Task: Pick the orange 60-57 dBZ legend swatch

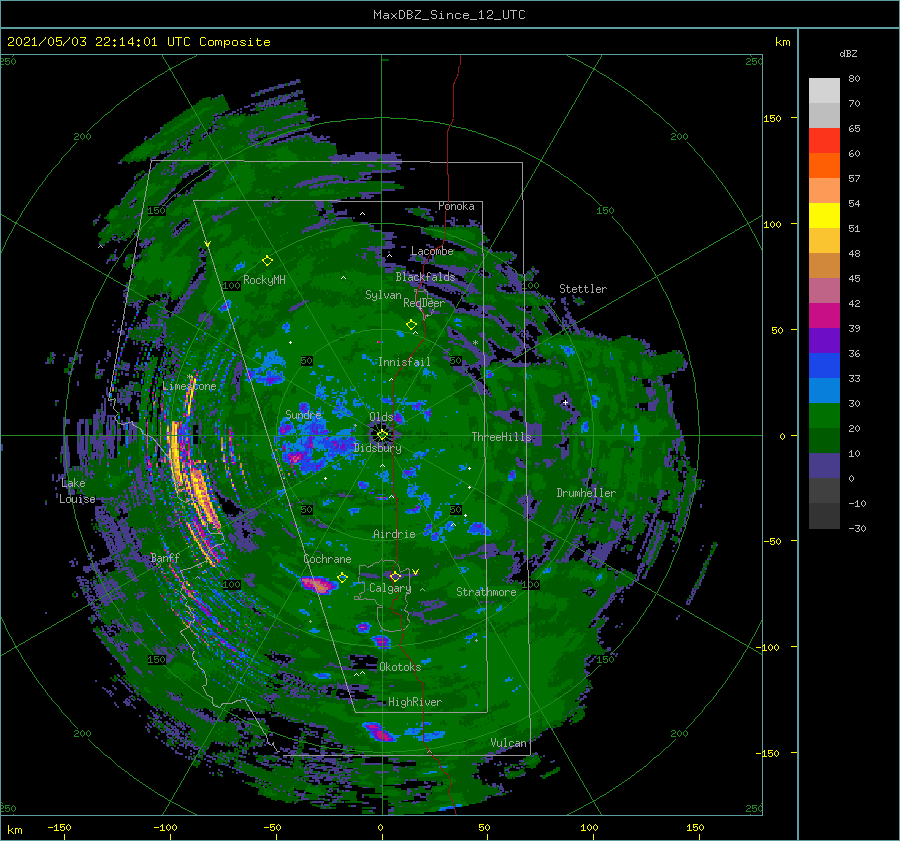Action: click(x=824, y=165)
